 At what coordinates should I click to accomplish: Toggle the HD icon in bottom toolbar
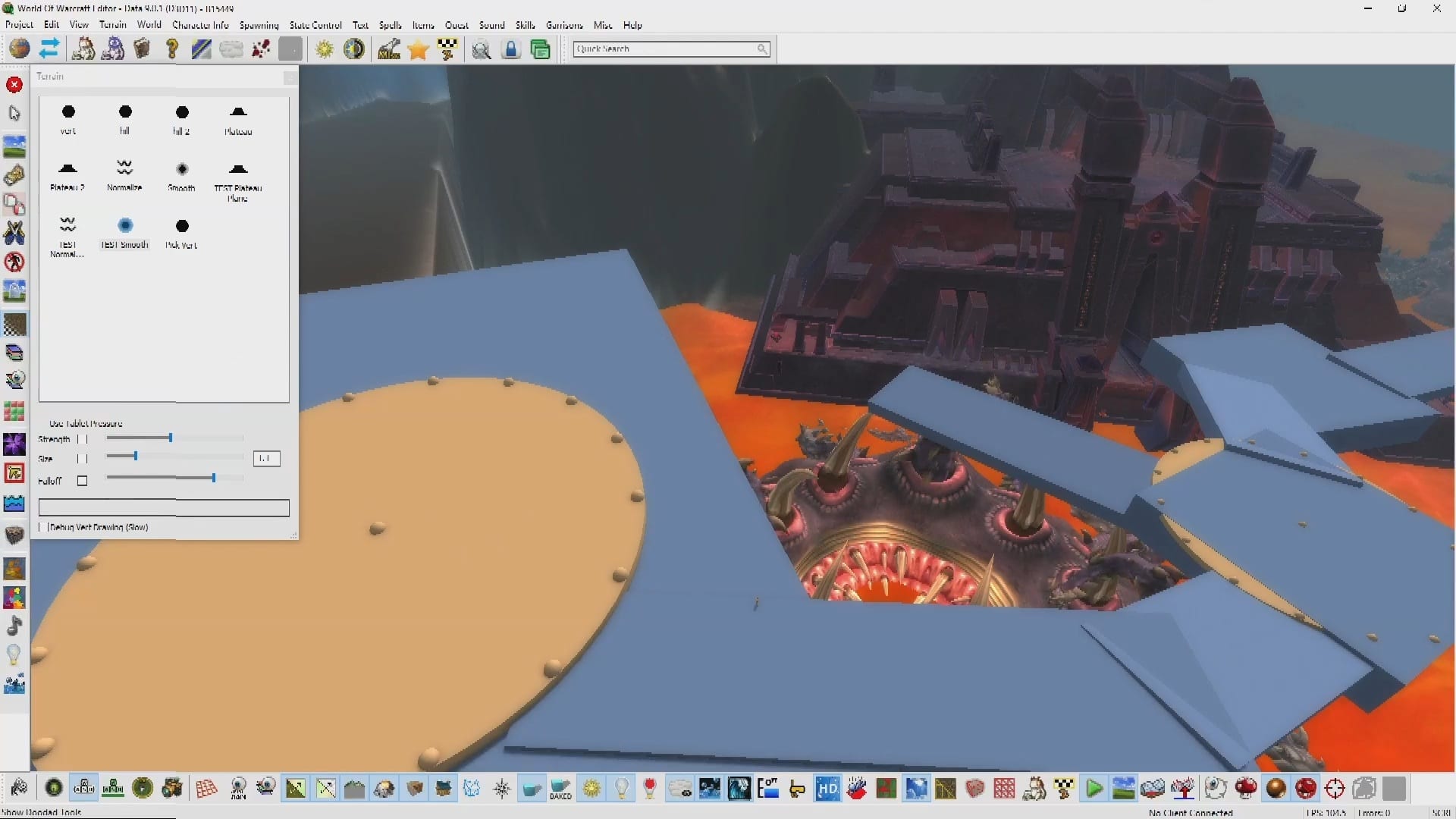[827, 789]
